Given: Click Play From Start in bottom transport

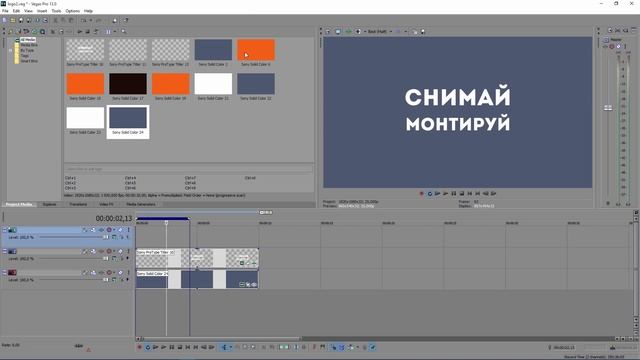Looking at the screenshot, I should tap(156, 347).
